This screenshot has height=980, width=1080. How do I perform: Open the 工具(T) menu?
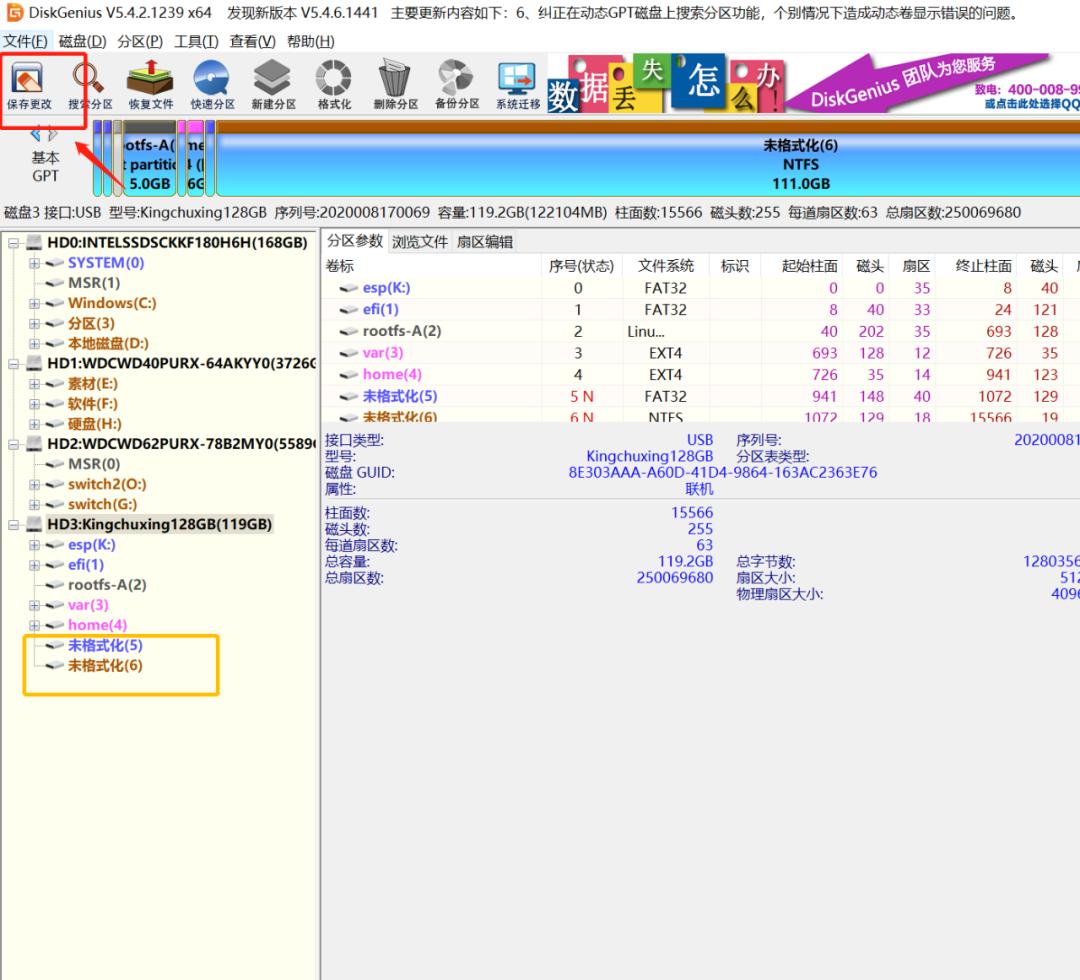[196, 41]
